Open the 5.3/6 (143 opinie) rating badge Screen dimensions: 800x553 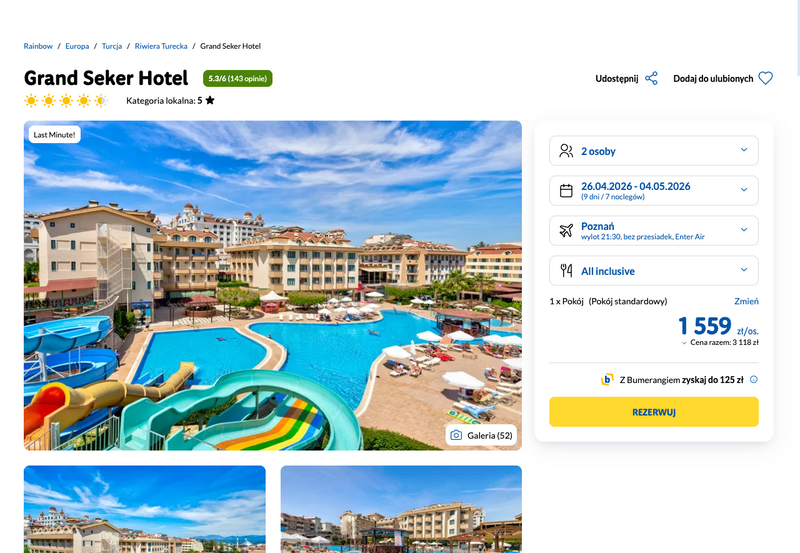point(237,78)
